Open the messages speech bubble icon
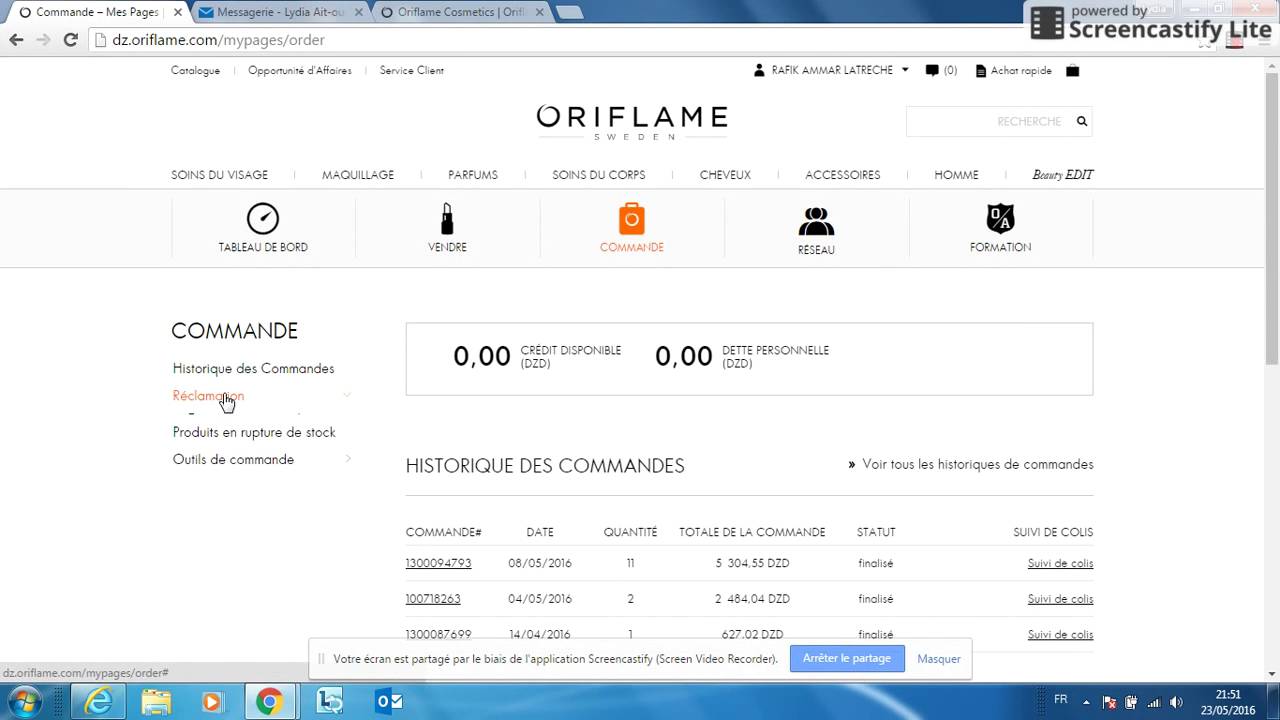This screenshot has height=720, width=1280. point(932,71)
